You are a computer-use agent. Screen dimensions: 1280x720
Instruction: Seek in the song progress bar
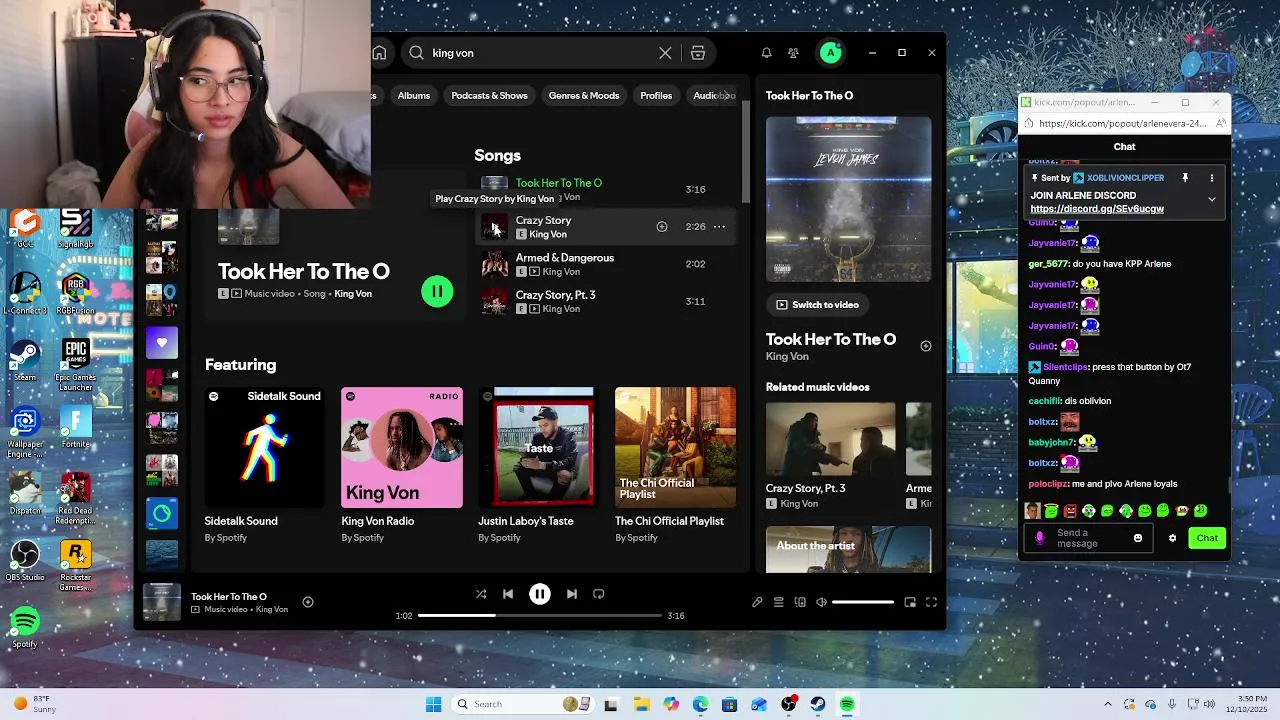pos(539,616)
